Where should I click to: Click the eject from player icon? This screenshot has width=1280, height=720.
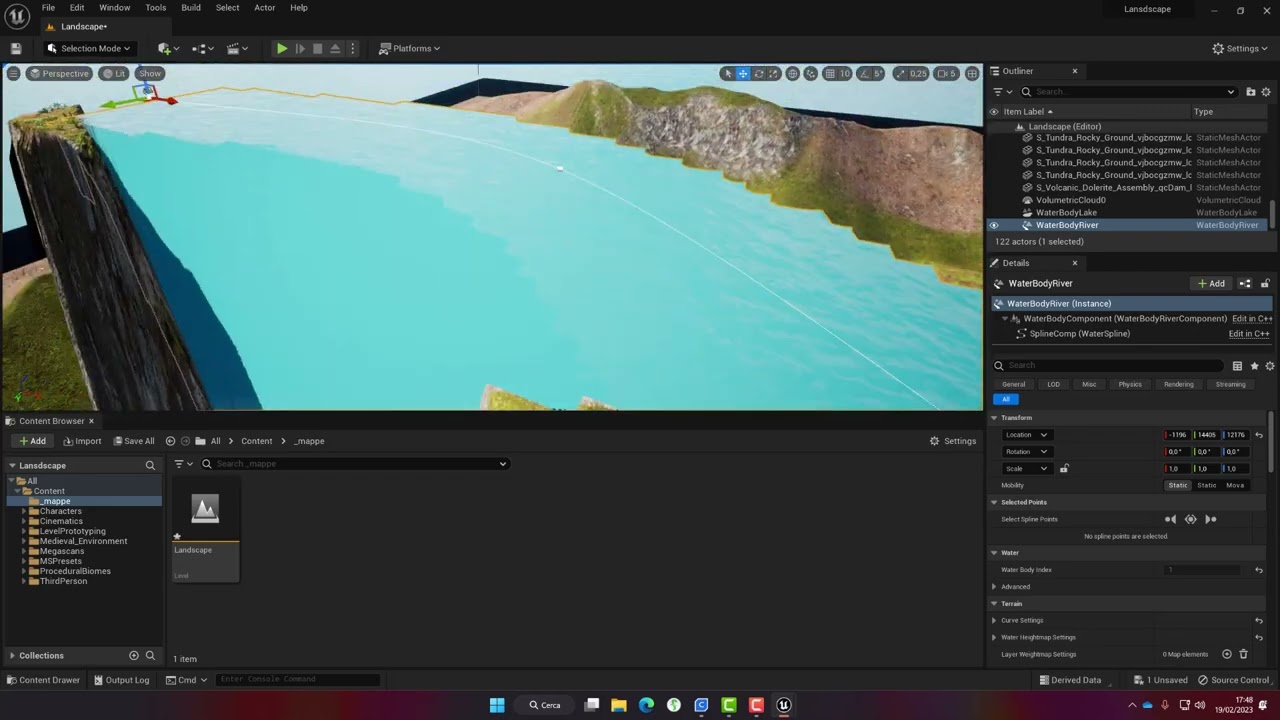(x=335, y=48)
